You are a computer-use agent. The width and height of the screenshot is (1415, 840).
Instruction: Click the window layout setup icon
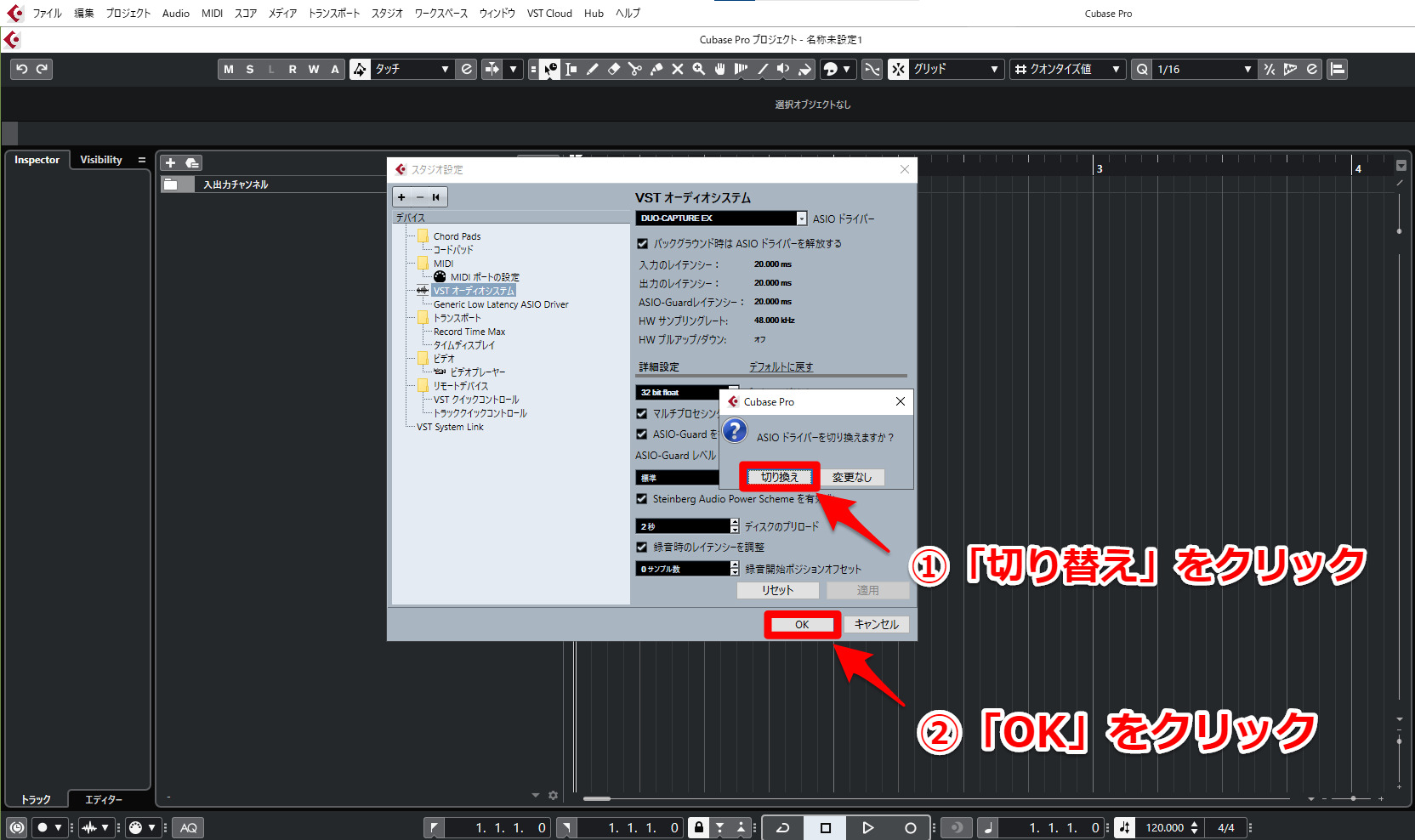click(1338, 69)
